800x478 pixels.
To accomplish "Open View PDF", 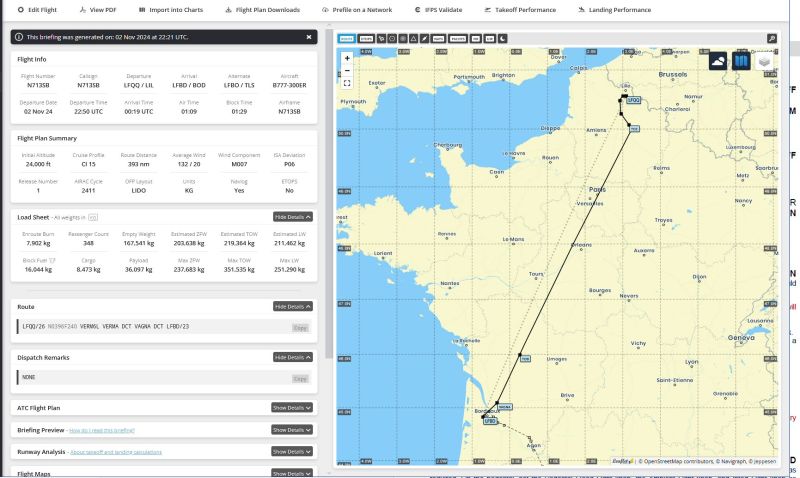I will (x=98, y=10).
